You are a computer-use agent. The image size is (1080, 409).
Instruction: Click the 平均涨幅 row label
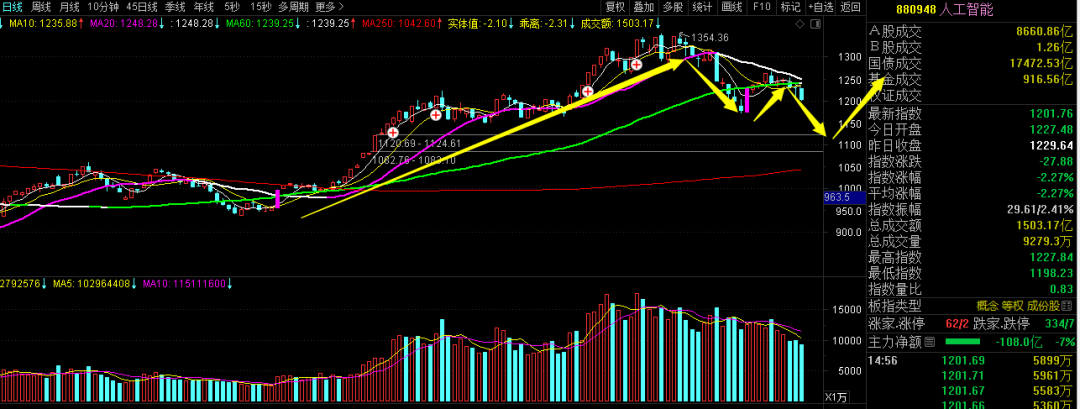coord(895,193)
